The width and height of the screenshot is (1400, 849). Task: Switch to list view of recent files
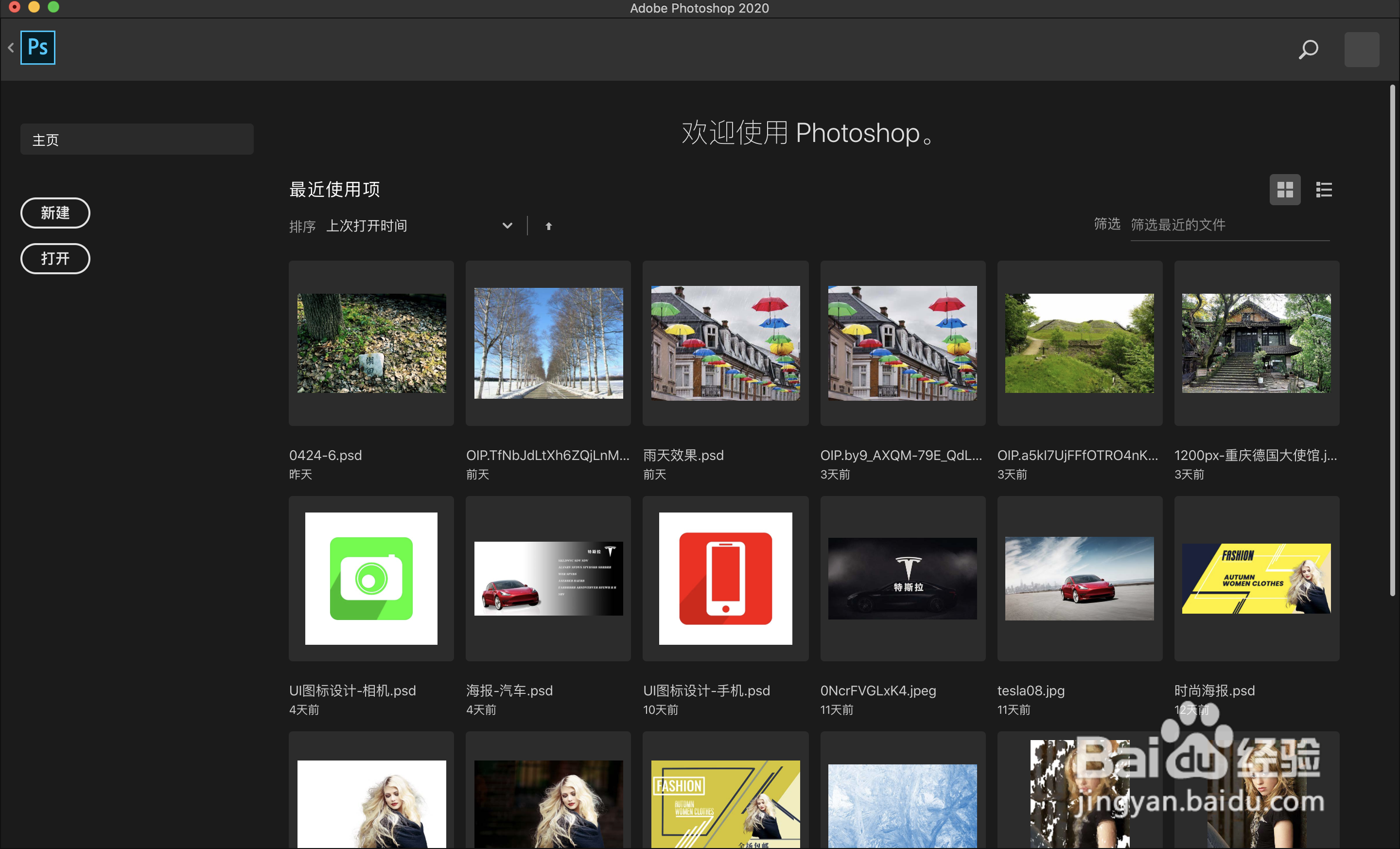coord(1324,189)
